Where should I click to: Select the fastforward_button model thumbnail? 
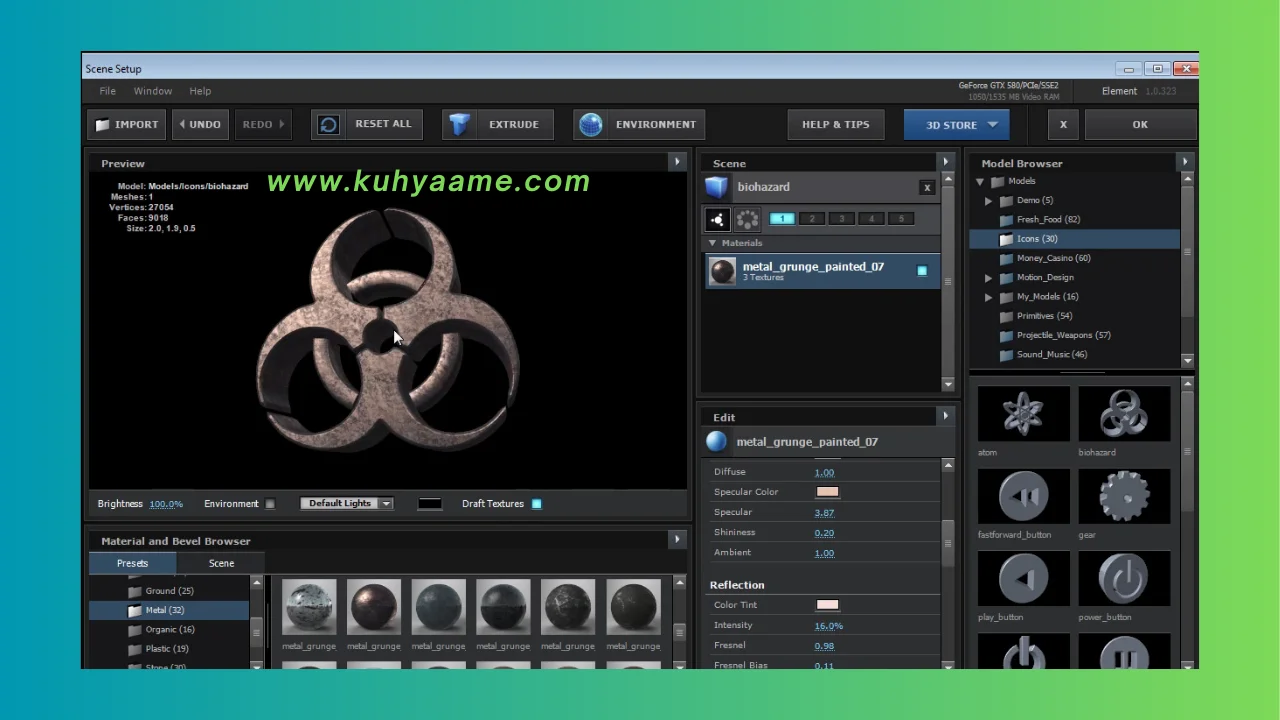[x=1023, y=496]
